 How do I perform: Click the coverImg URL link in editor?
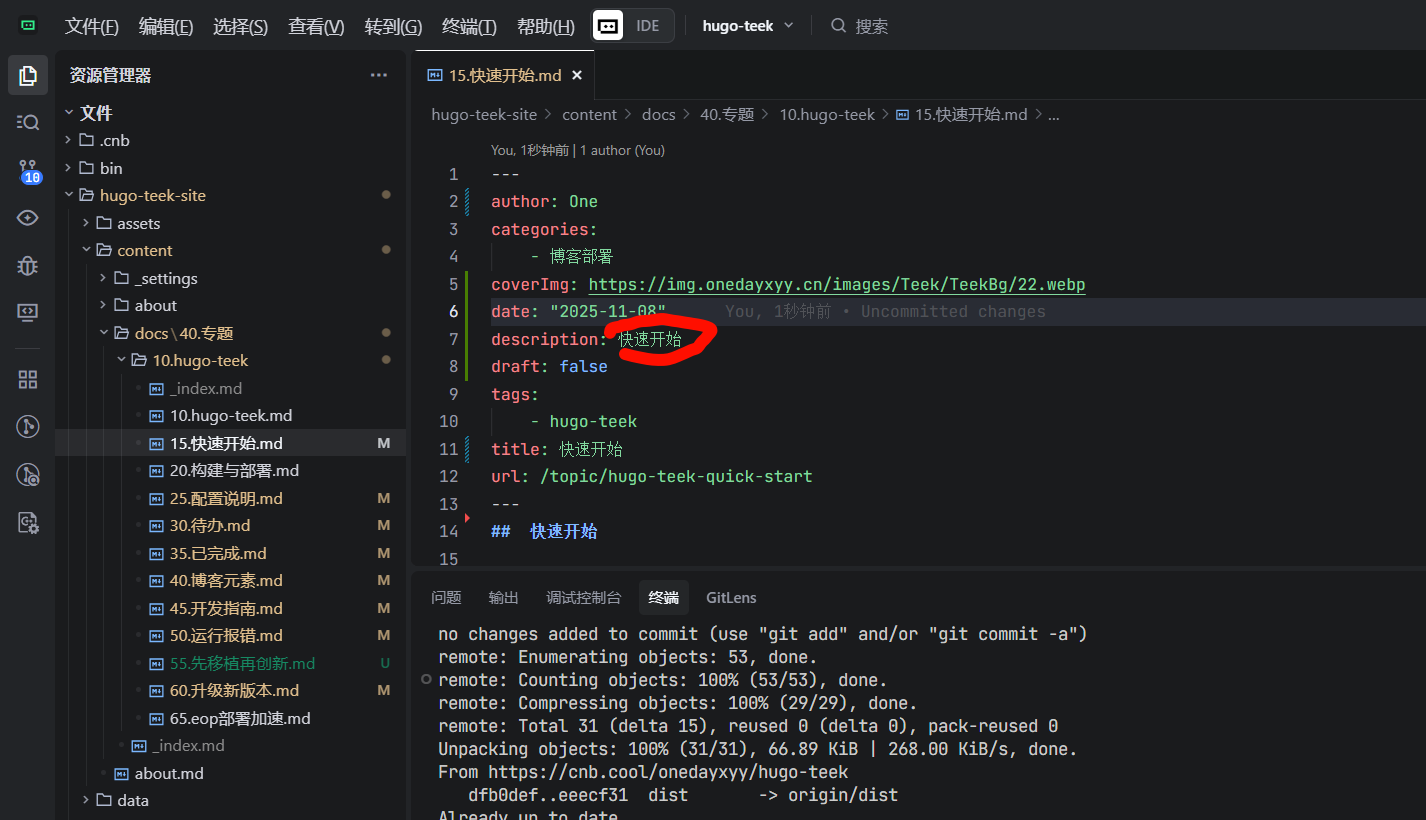tap(836, 285)
